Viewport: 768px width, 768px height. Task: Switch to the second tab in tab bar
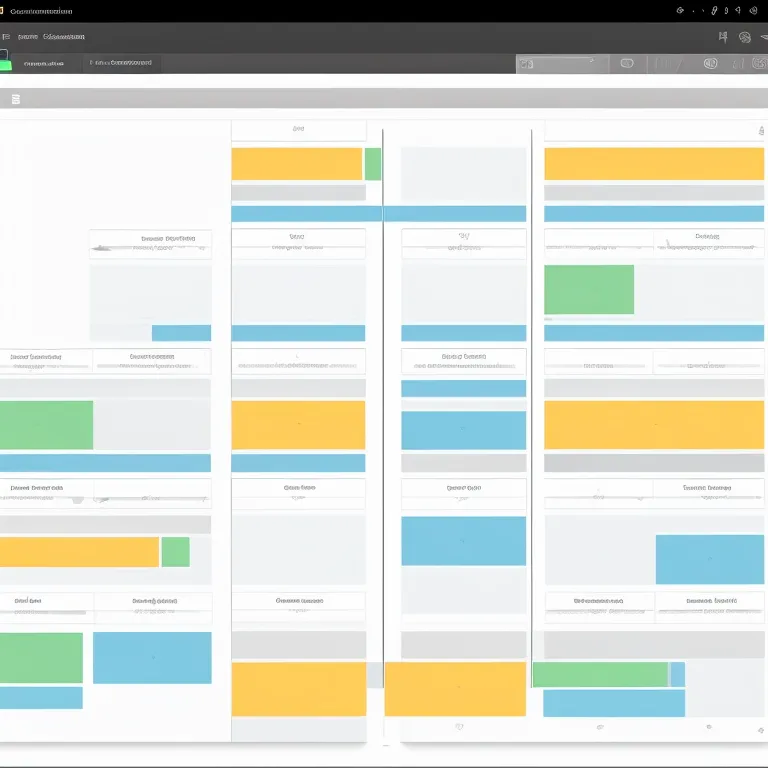(122, 63)
